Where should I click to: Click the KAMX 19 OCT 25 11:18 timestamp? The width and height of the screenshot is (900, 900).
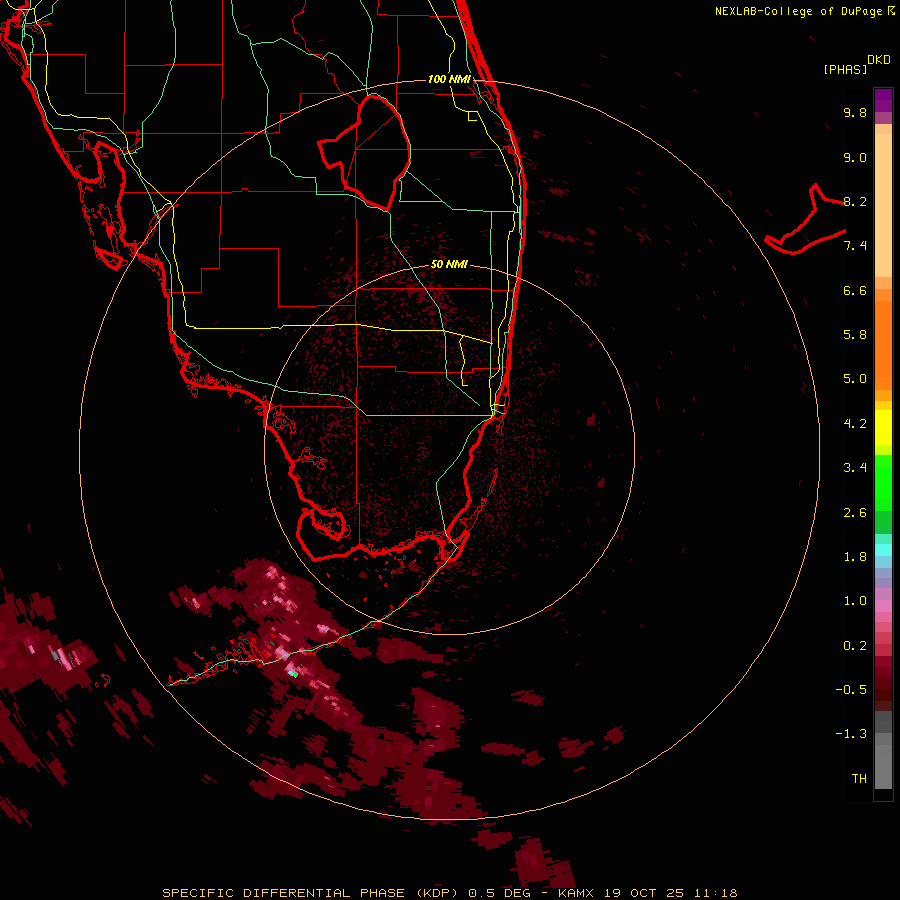click(647, 893)
